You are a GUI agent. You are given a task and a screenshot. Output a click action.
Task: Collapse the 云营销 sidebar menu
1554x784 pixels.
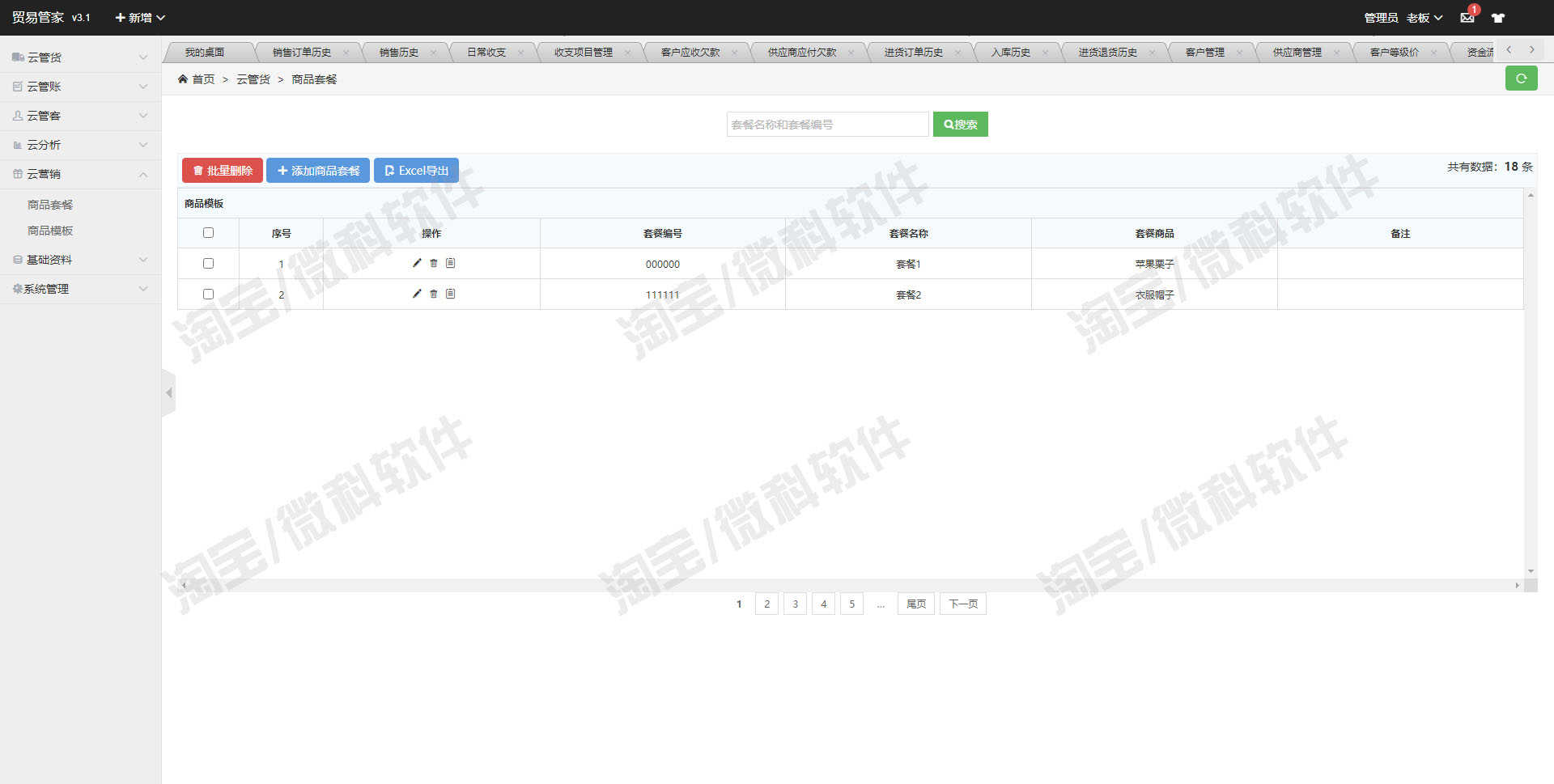(80, 174)
